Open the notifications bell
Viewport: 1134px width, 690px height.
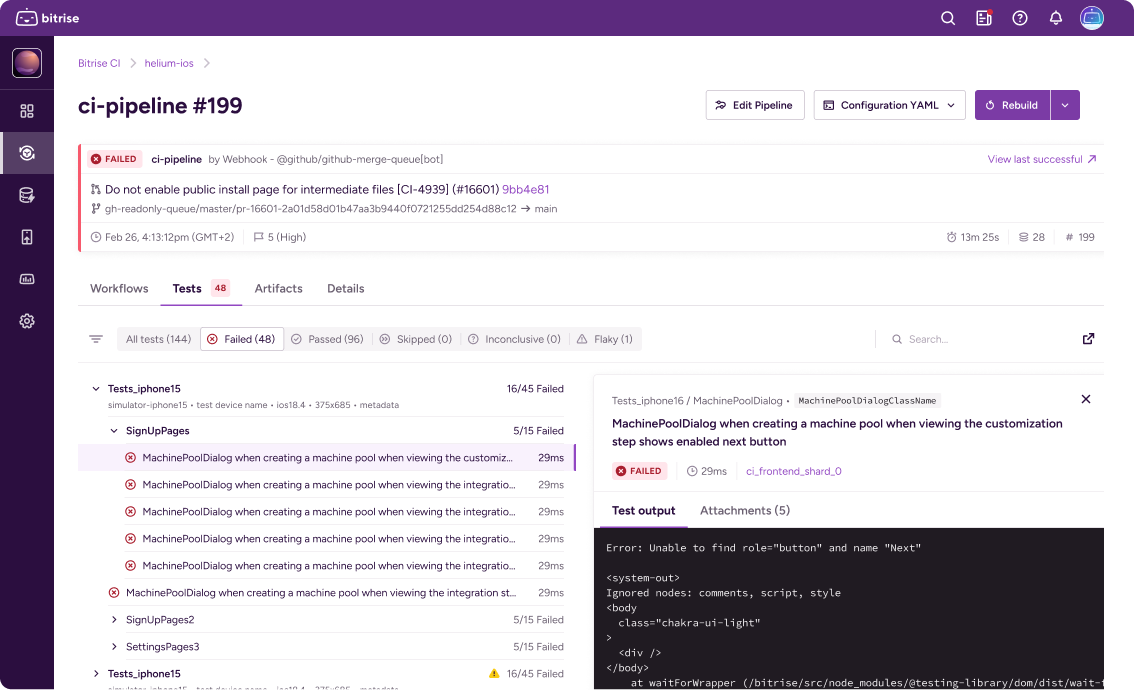[1056, 18]
